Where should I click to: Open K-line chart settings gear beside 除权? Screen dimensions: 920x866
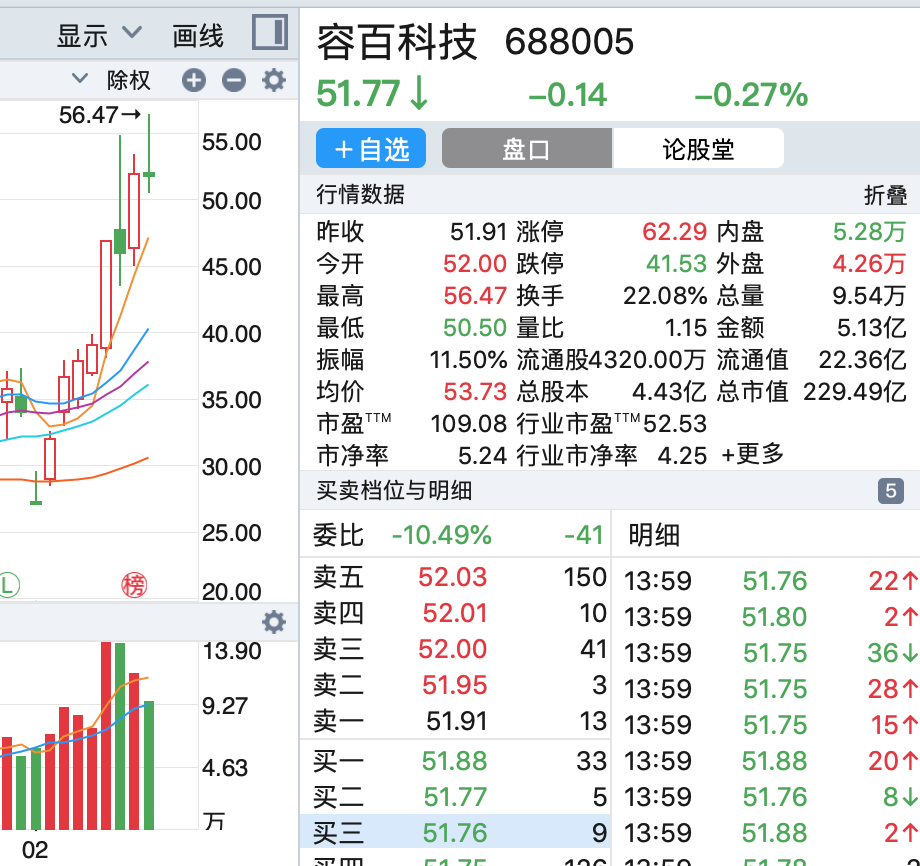coord(273,81)
